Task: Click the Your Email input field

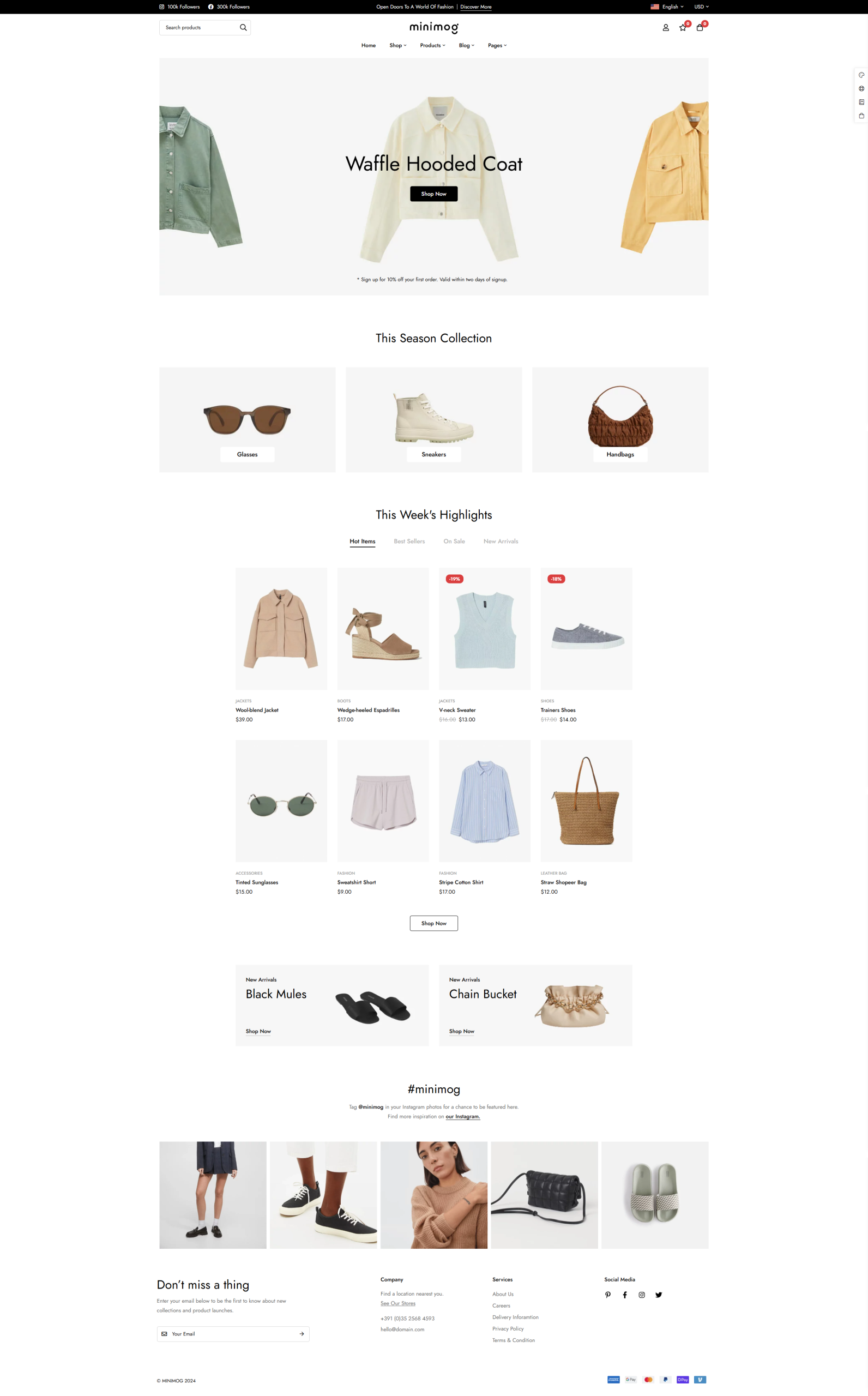Action: 232,1333
